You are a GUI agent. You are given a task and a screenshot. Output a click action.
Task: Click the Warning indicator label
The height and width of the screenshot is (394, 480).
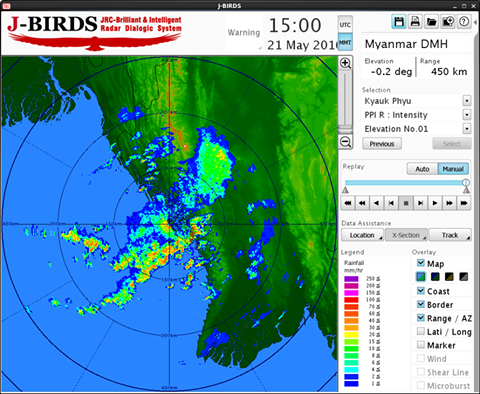tap(244, 32)
